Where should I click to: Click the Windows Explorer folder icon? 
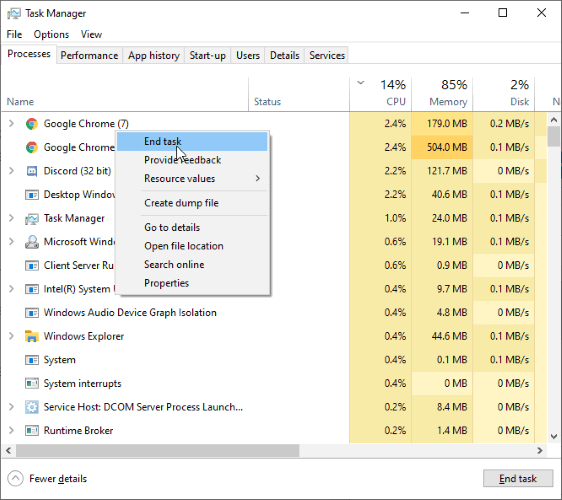click(x=32, y=336)
